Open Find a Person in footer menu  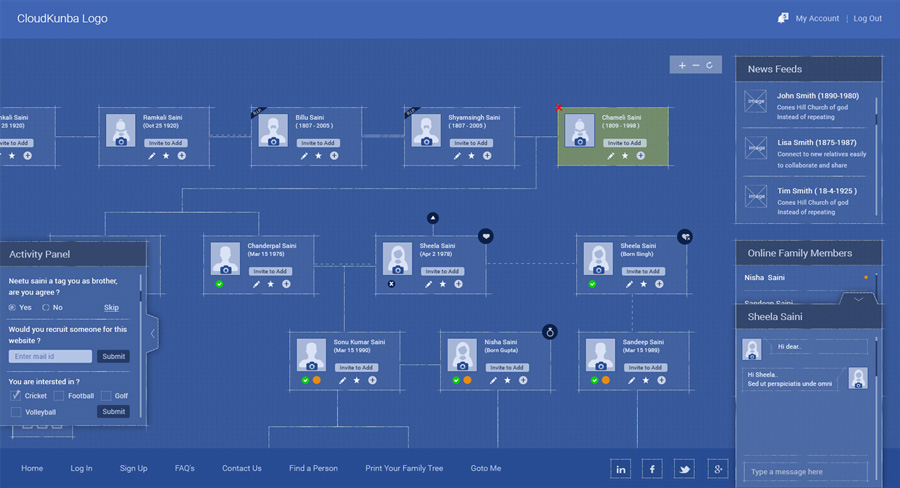pyautogui.click(x=313, y=468)
